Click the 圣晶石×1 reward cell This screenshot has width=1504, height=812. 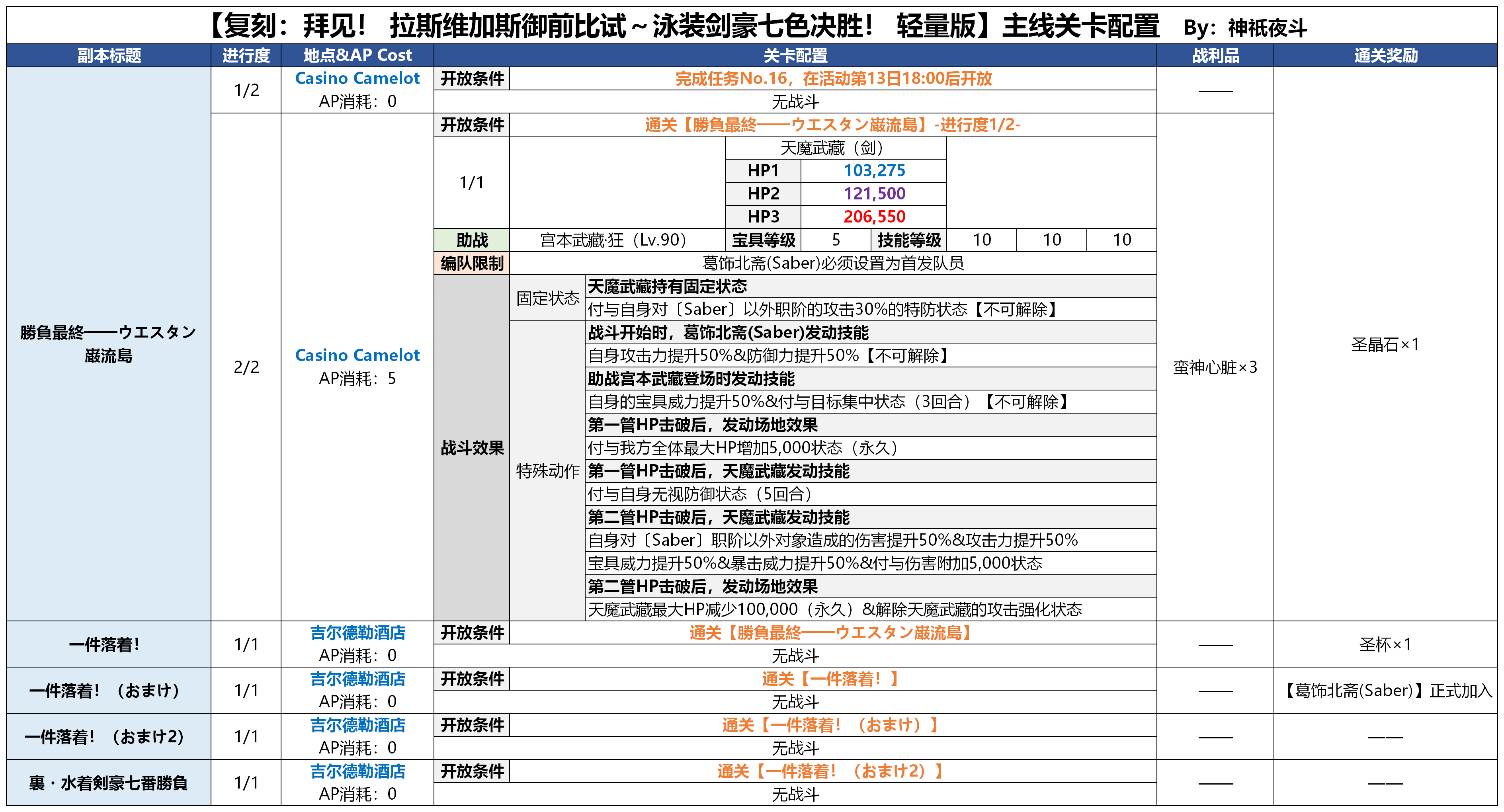[x=1385, y=344]
